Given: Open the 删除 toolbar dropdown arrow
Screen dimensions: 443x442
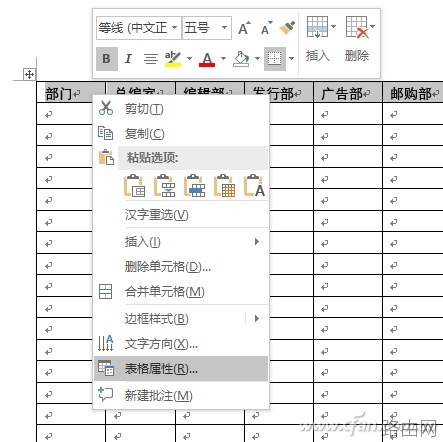Looking at the screenshot, I should point(373,26).
